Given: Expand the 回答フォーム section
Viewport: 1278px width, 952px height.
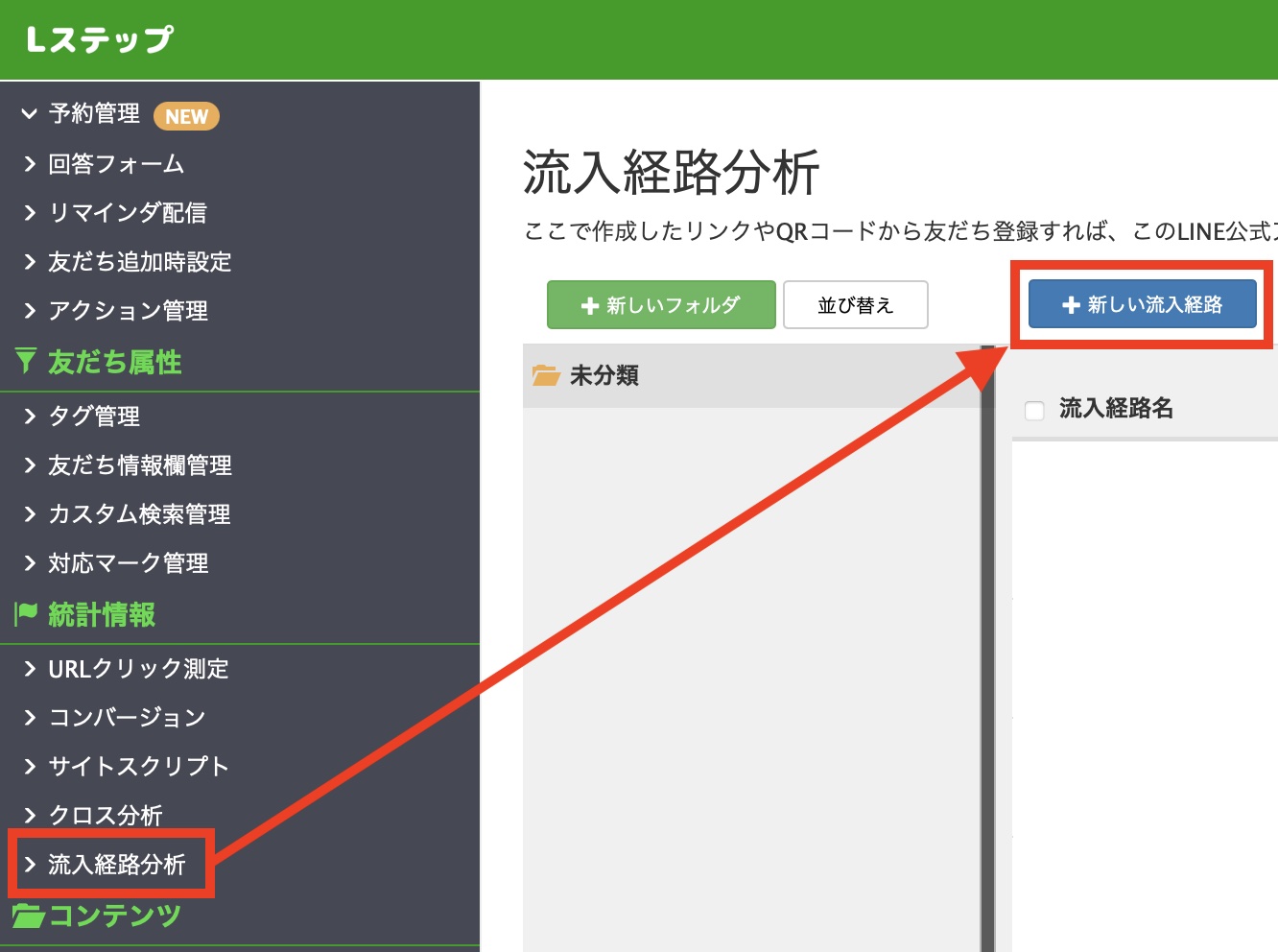Looking at the screenshot, I should click(29, 164).
